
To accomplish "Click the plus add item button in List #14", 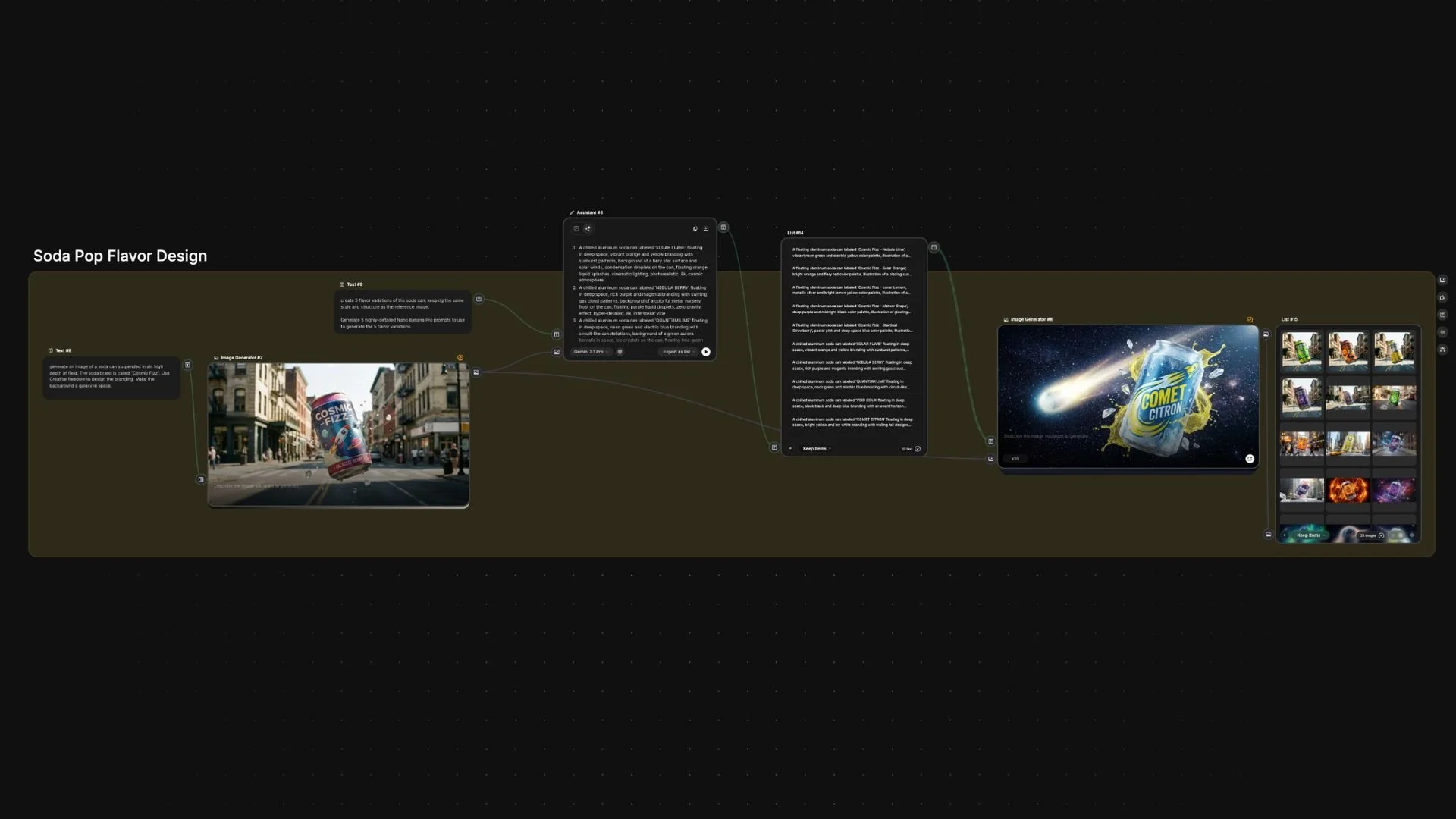I will 790,449.
